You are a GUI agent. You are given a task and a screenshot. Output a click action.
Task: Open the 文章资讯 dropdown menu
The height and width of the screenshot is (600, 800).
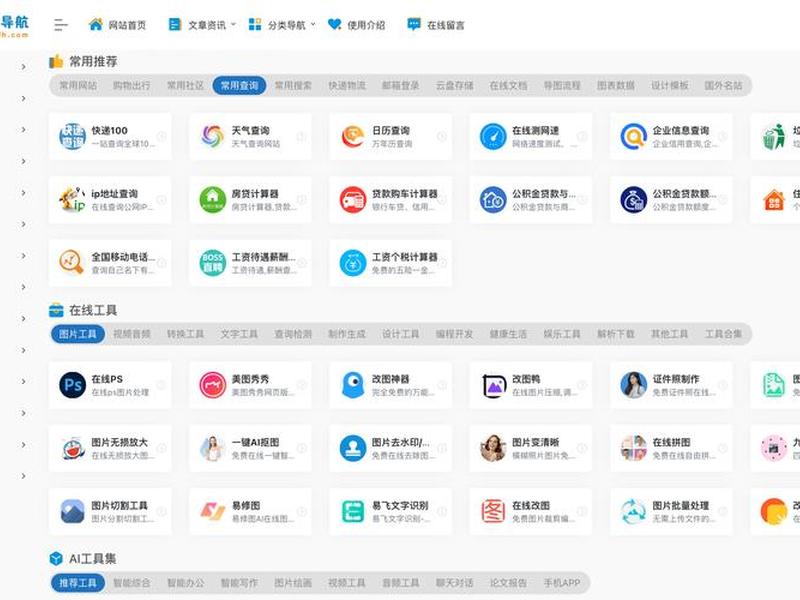202,24
